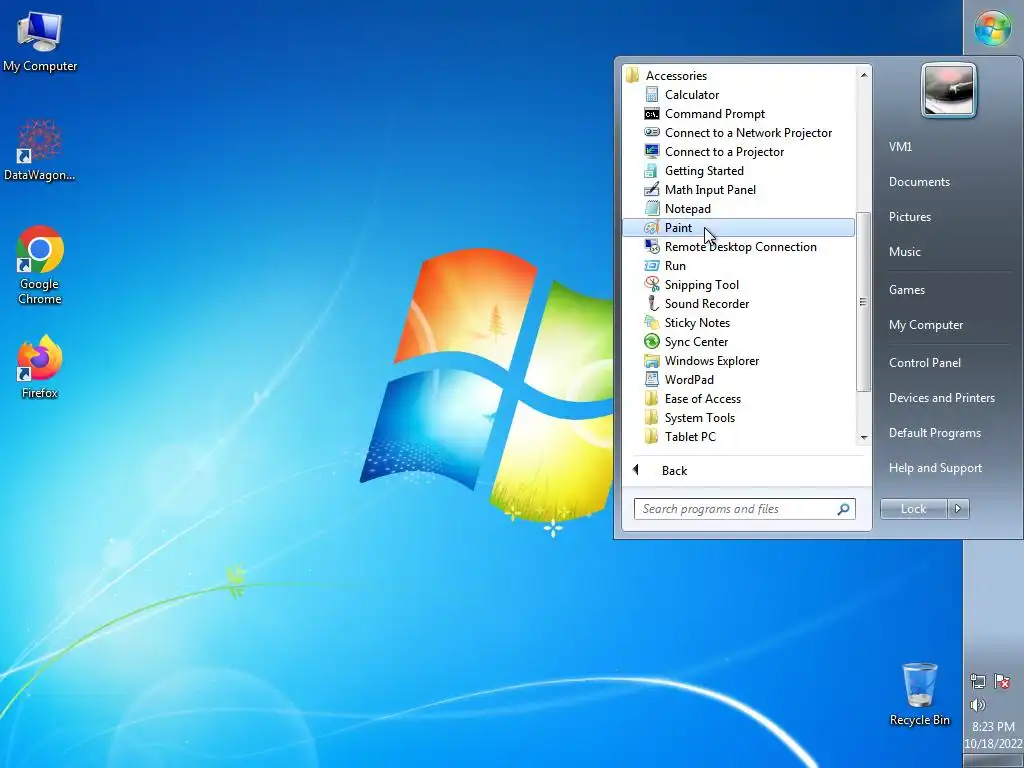Open Notepad
1024x768 pixels.
(x=738, y=208)
